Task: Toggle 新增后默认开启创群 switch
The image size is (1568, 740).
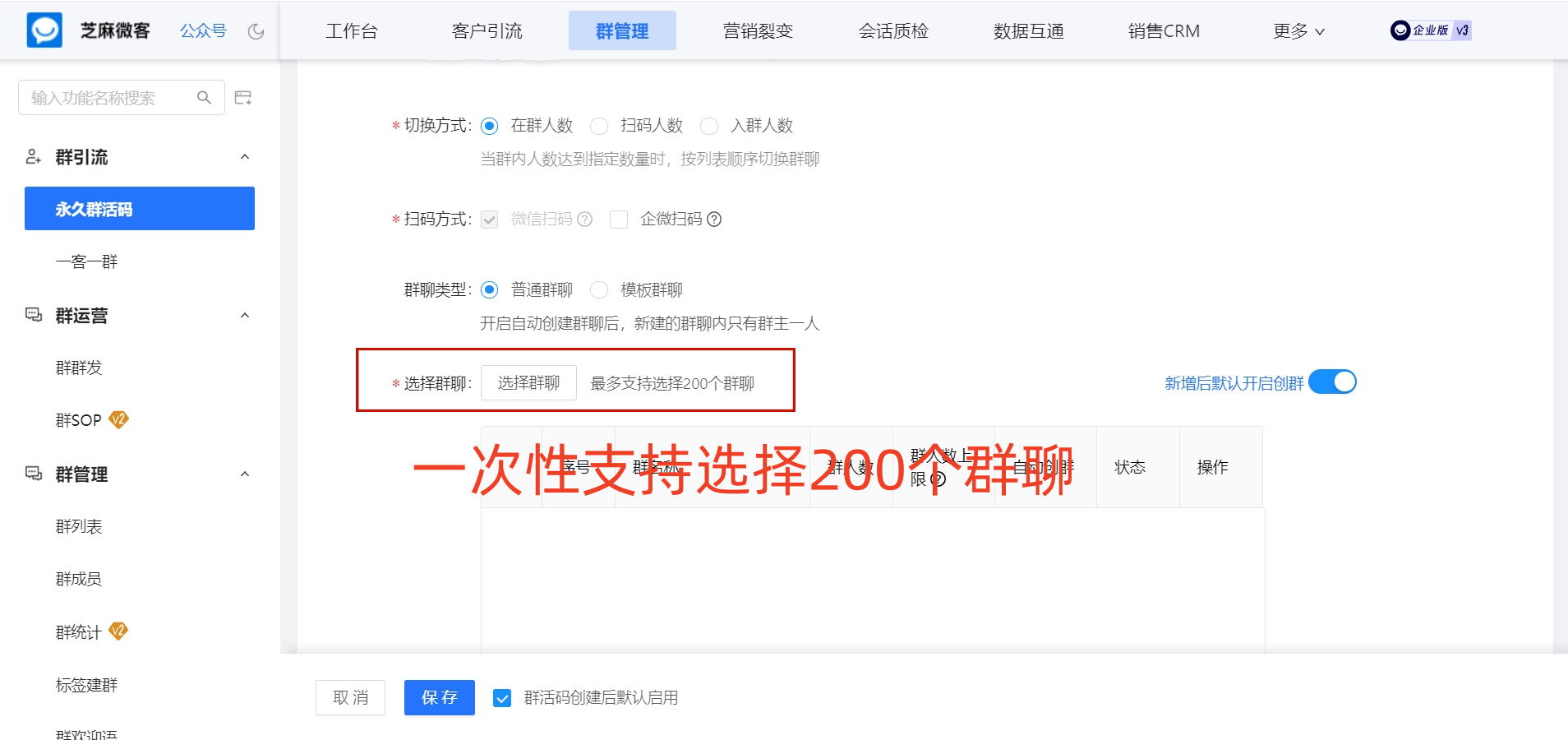Action: tap(1332, 382)
